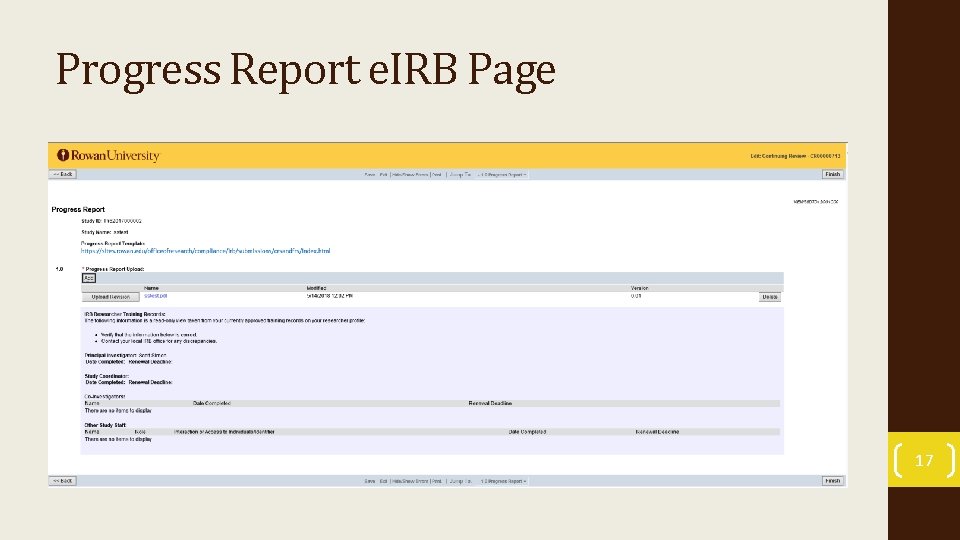
Task: Click the Co-Investigators Date Completed column header
Action: 212,403
